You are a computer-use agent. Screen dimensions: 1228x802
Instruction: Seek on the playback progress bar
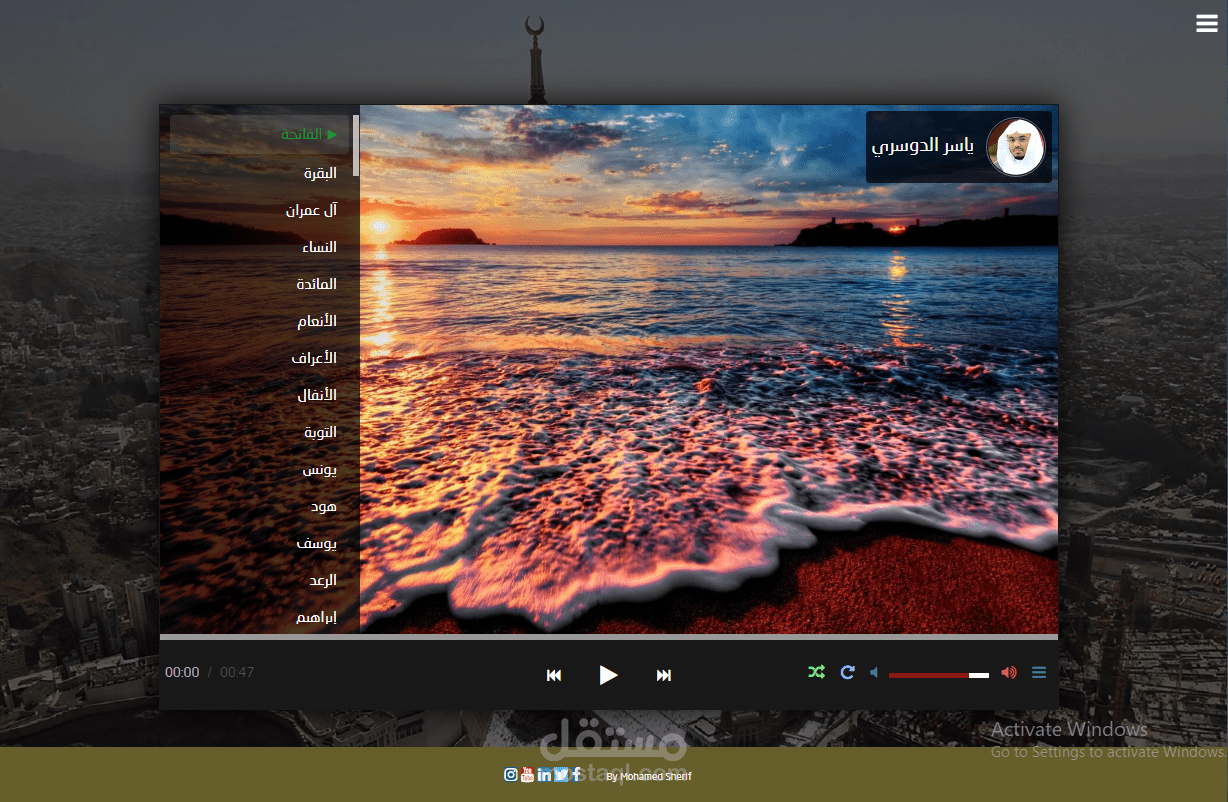[608, 637]
